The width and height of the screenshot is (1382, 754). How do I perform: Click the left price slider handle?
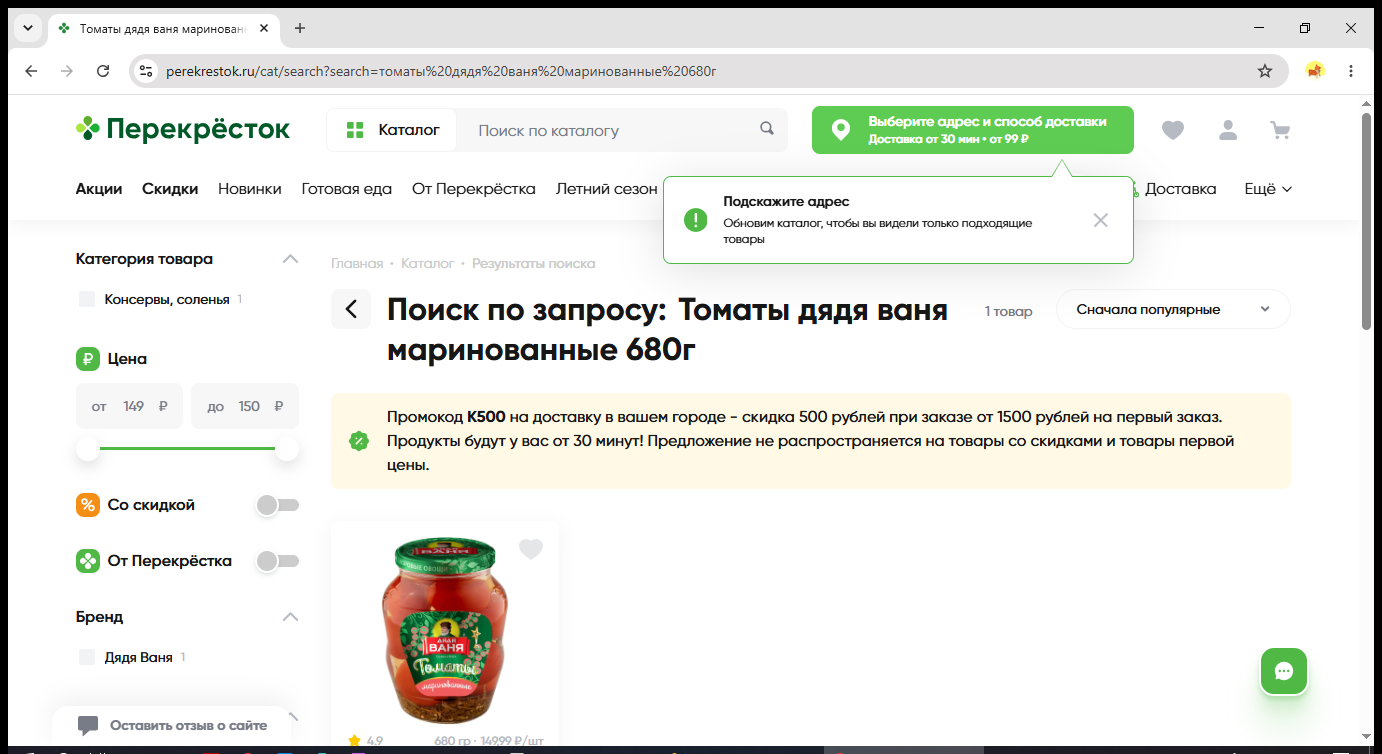(x=88, y=449)
